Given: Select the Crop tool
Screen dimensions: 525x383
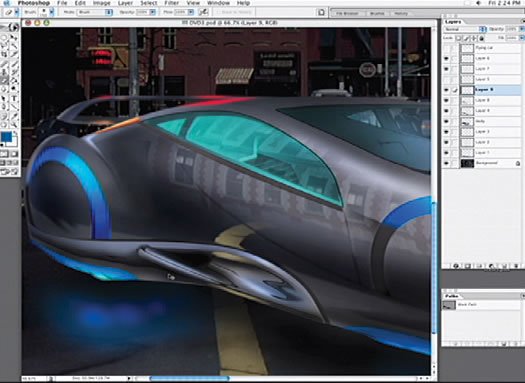Looking at the screenshot, I should point(4,54).
